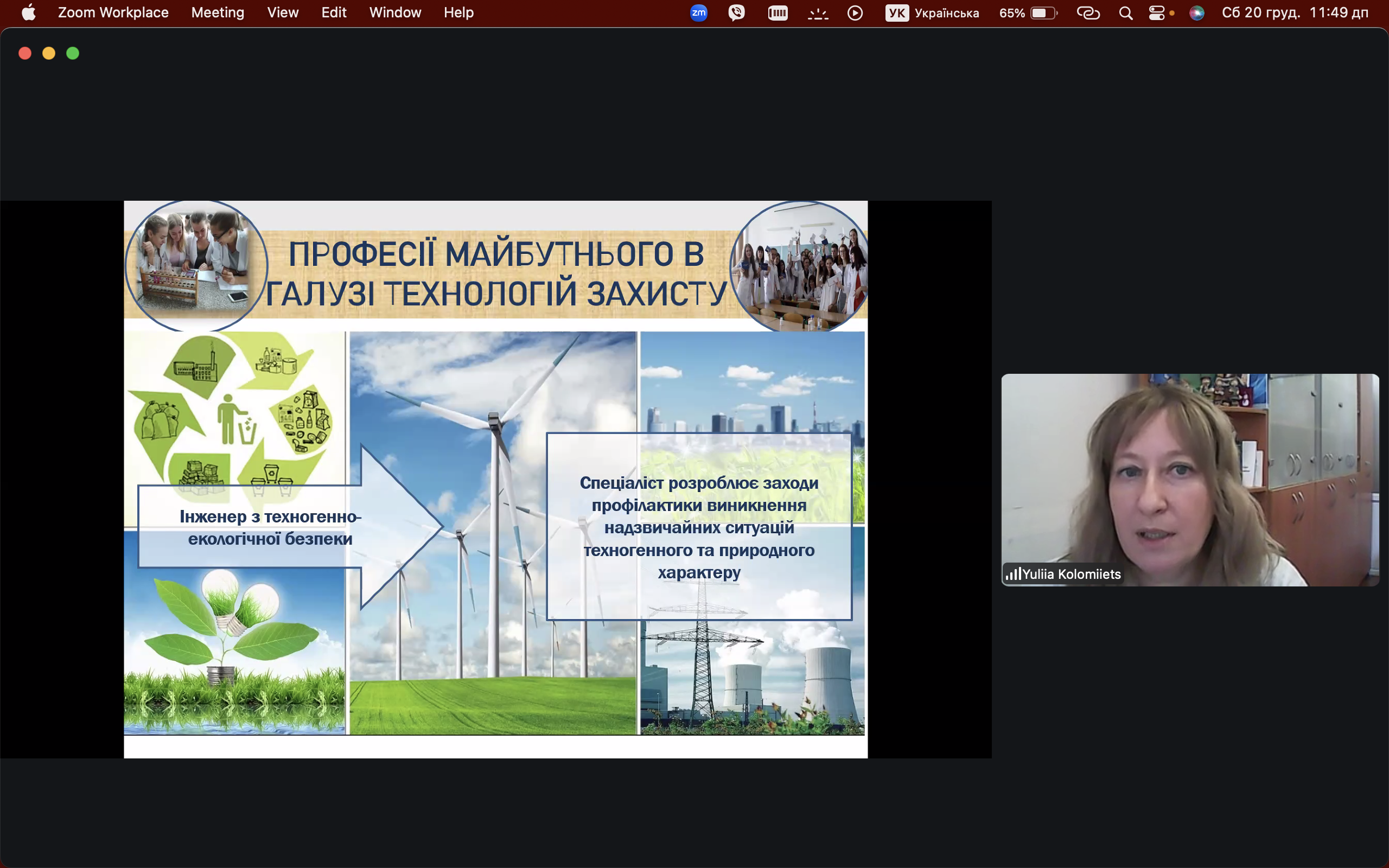Click the Zoom icon in menu bar
Screen dimensions: 1389x868
point(698,12)
